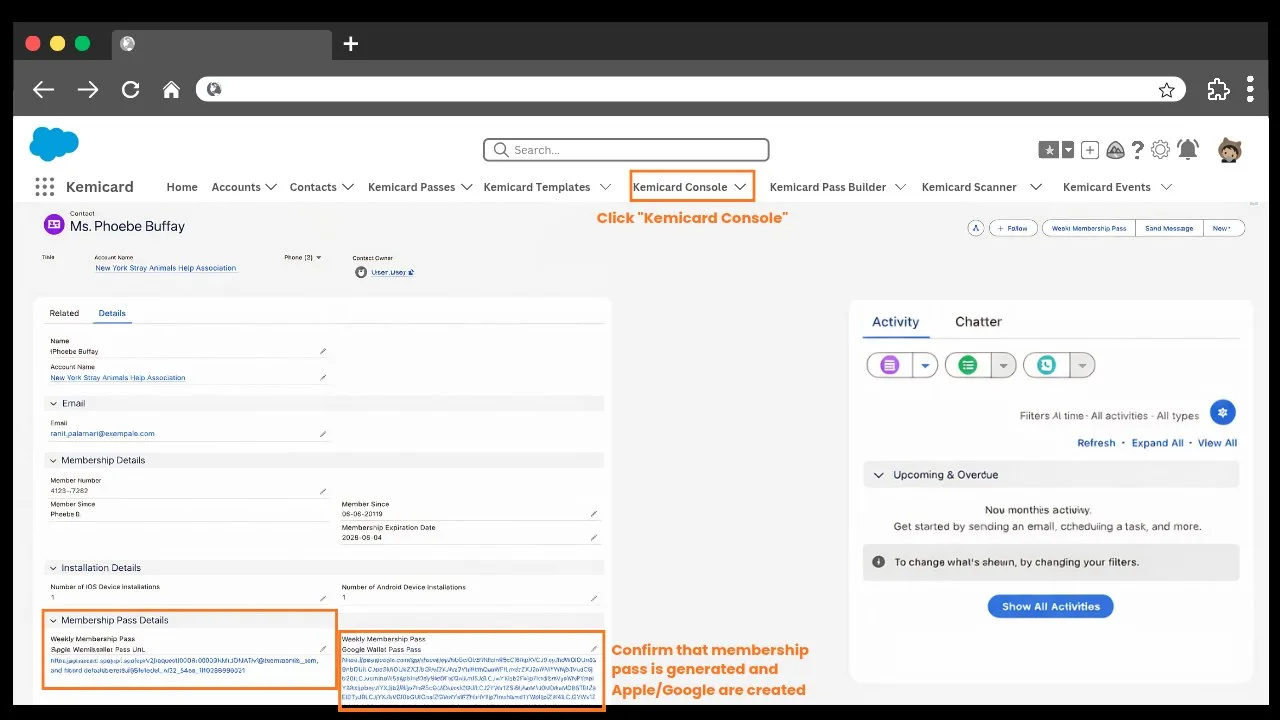Screen dimensions: 1280x720
Task: Click the browser reload button
Action: [130, 89]
